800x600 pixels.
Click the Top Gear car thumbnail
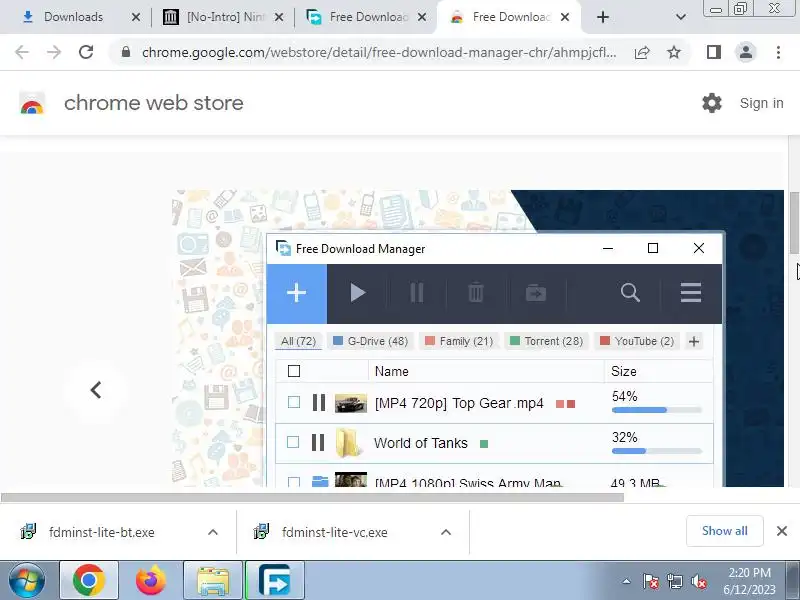click(351, 403)
